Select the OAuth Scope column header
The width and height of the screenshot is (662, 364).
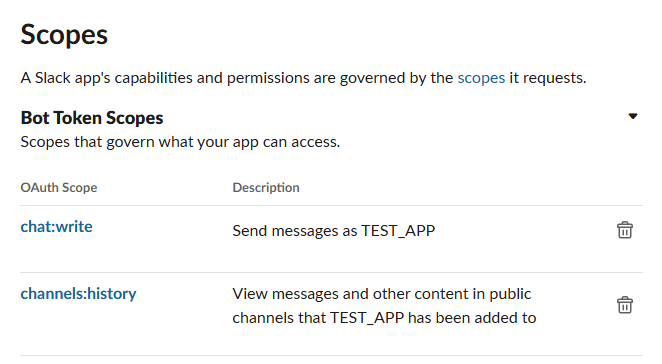(x=59, y=187)
